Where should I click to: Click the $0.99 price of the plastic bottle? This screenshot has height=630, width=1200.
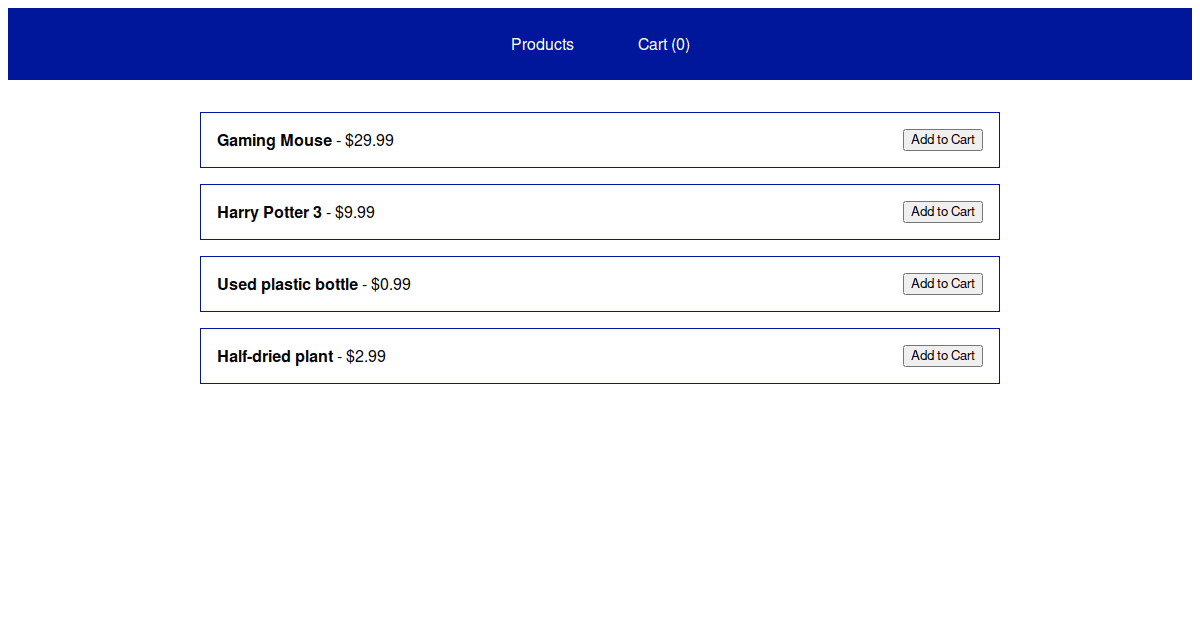tap(389, 284)
